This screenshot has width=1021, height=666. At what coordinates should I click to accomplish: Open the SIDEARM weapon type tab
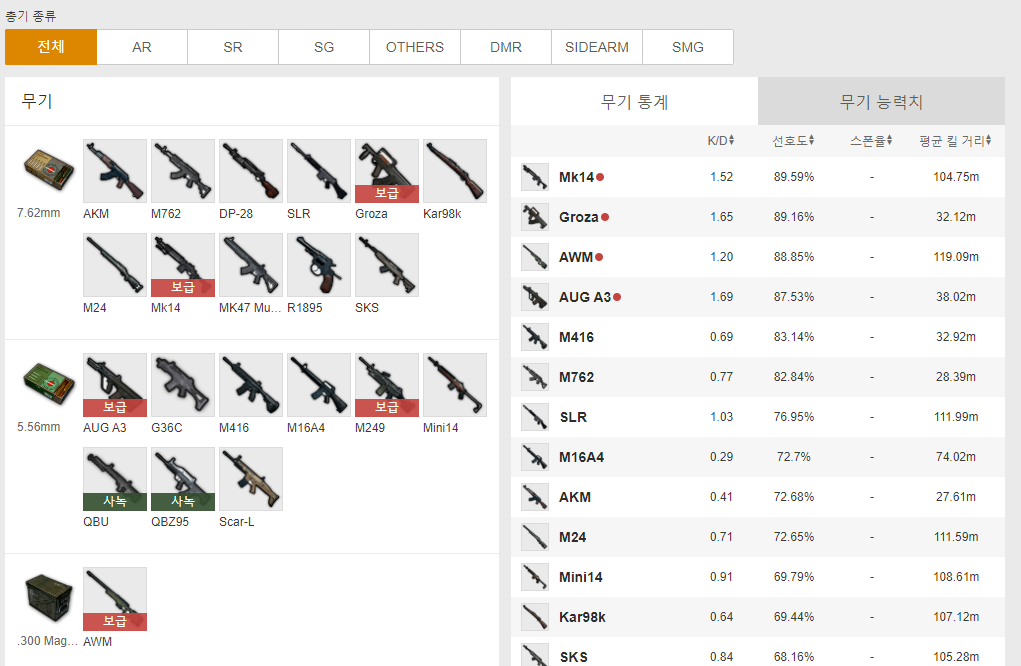click(596, 47)
